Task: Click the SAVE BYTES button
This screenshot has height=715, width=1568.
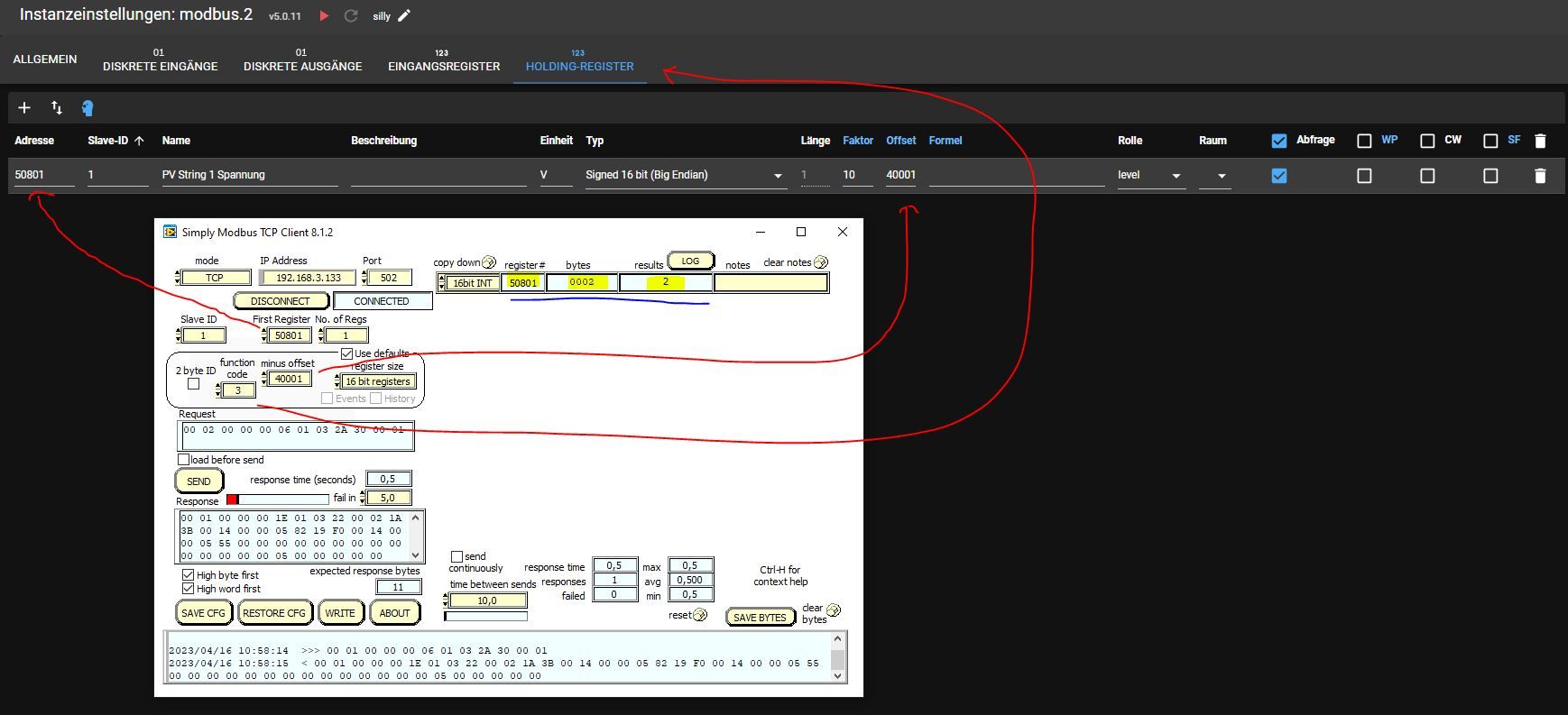Action: tap(760, 618)
